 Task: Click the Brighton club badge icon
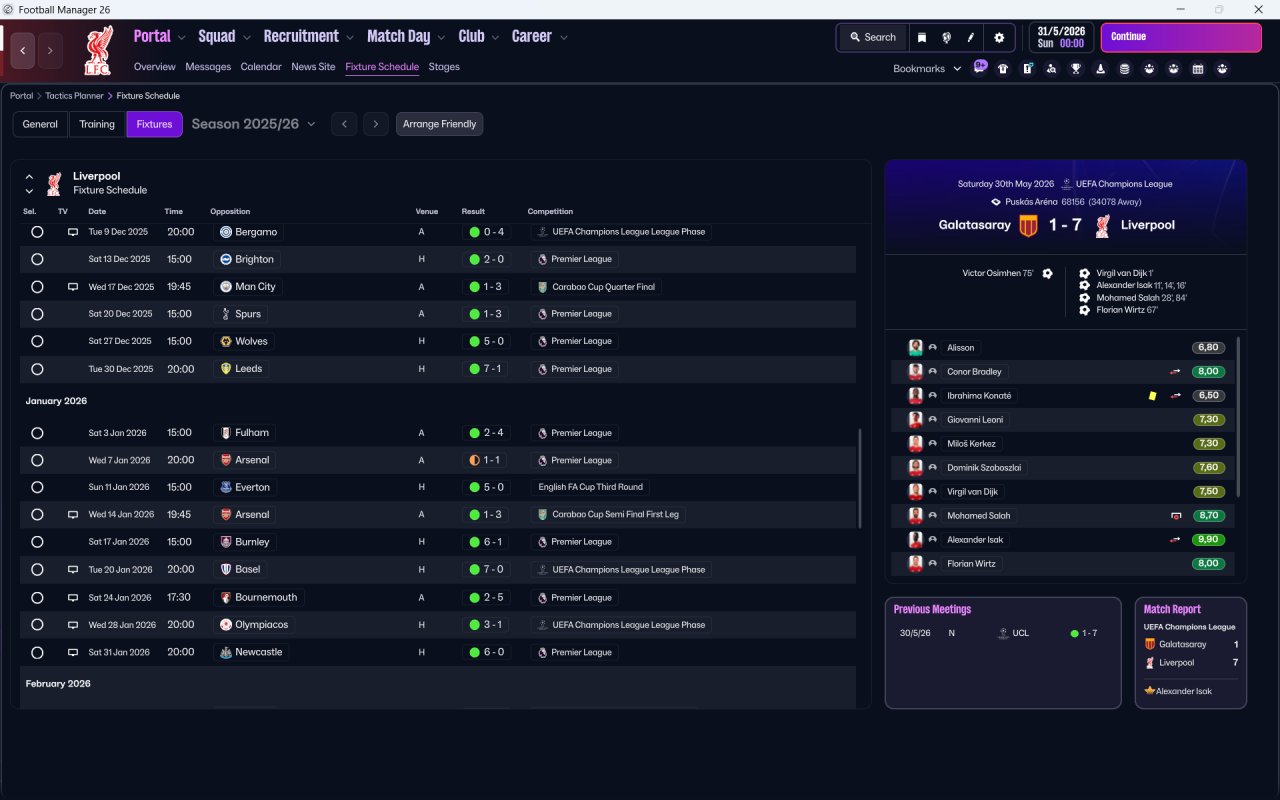(226, 259)
